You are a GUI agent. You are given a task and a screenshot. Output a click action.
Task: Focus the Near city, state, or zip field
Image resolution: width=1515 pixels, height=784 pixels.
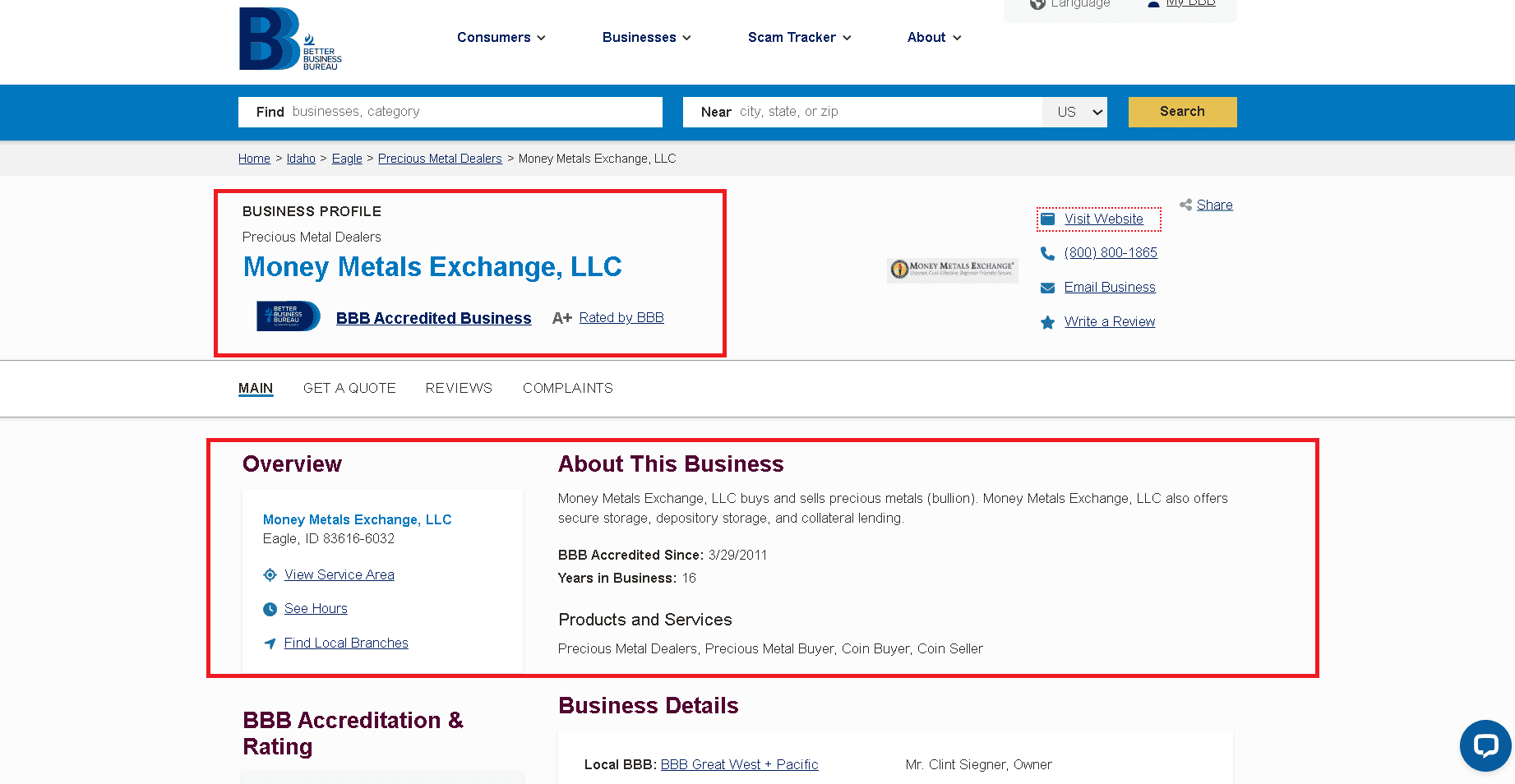point(863,112)
